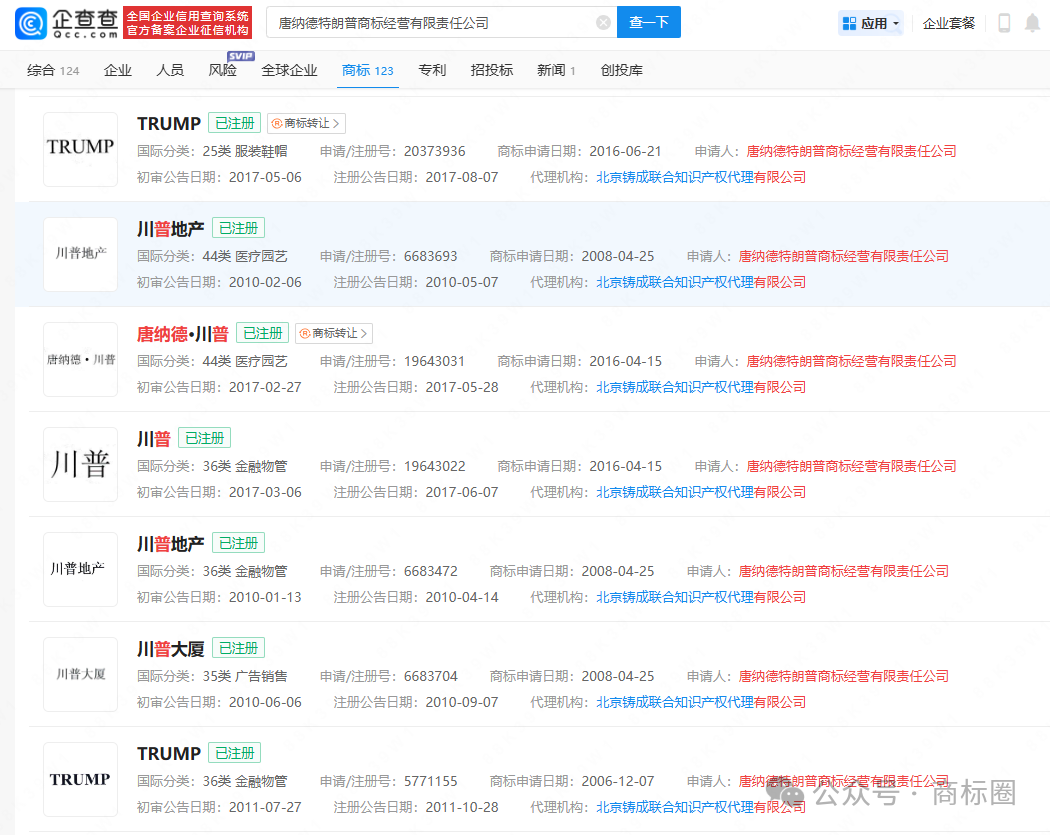Open TRUMP class 25 trademark thumbnail

(80, 149)
